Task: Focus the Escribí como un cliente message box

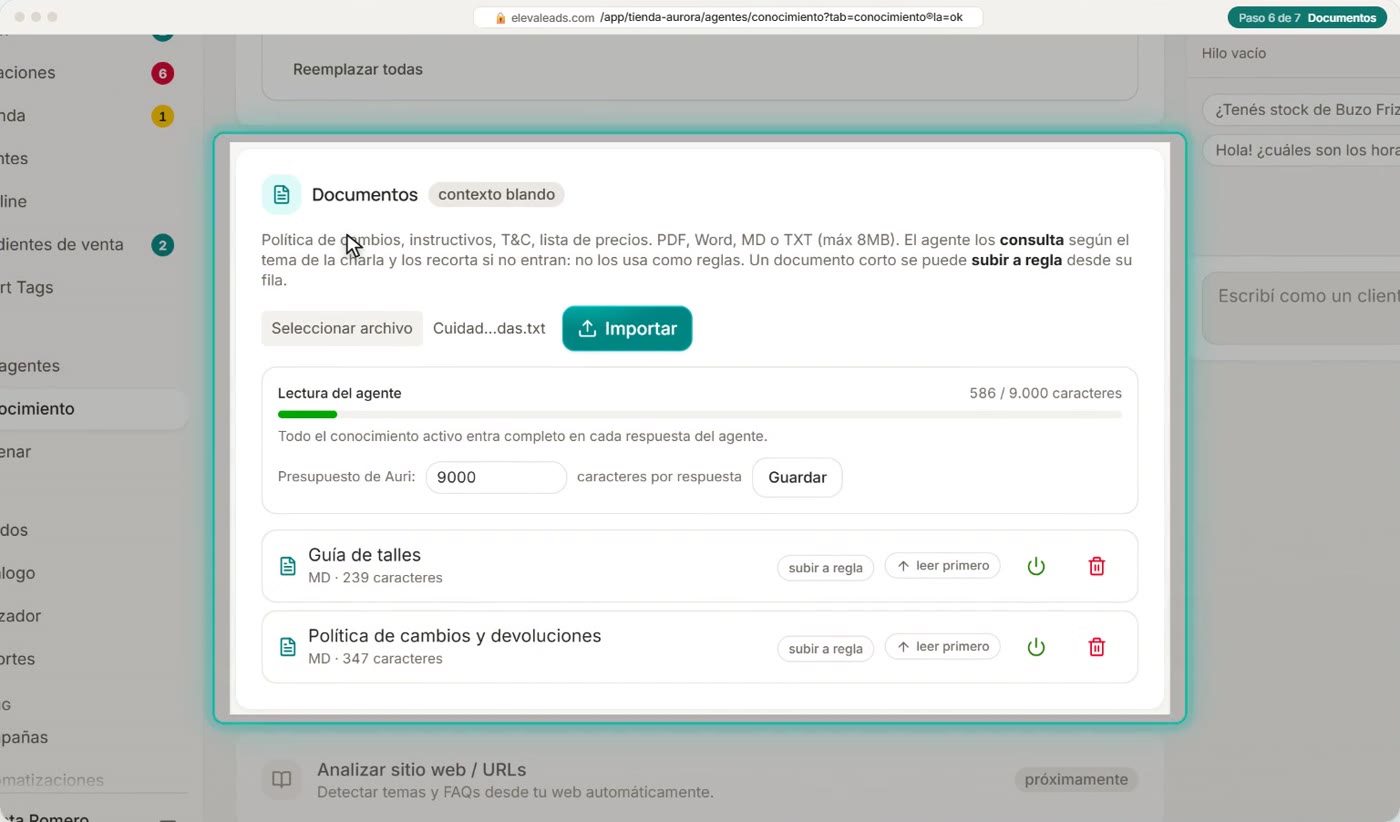Action: pyautogui.click(x=1301, y=308)
